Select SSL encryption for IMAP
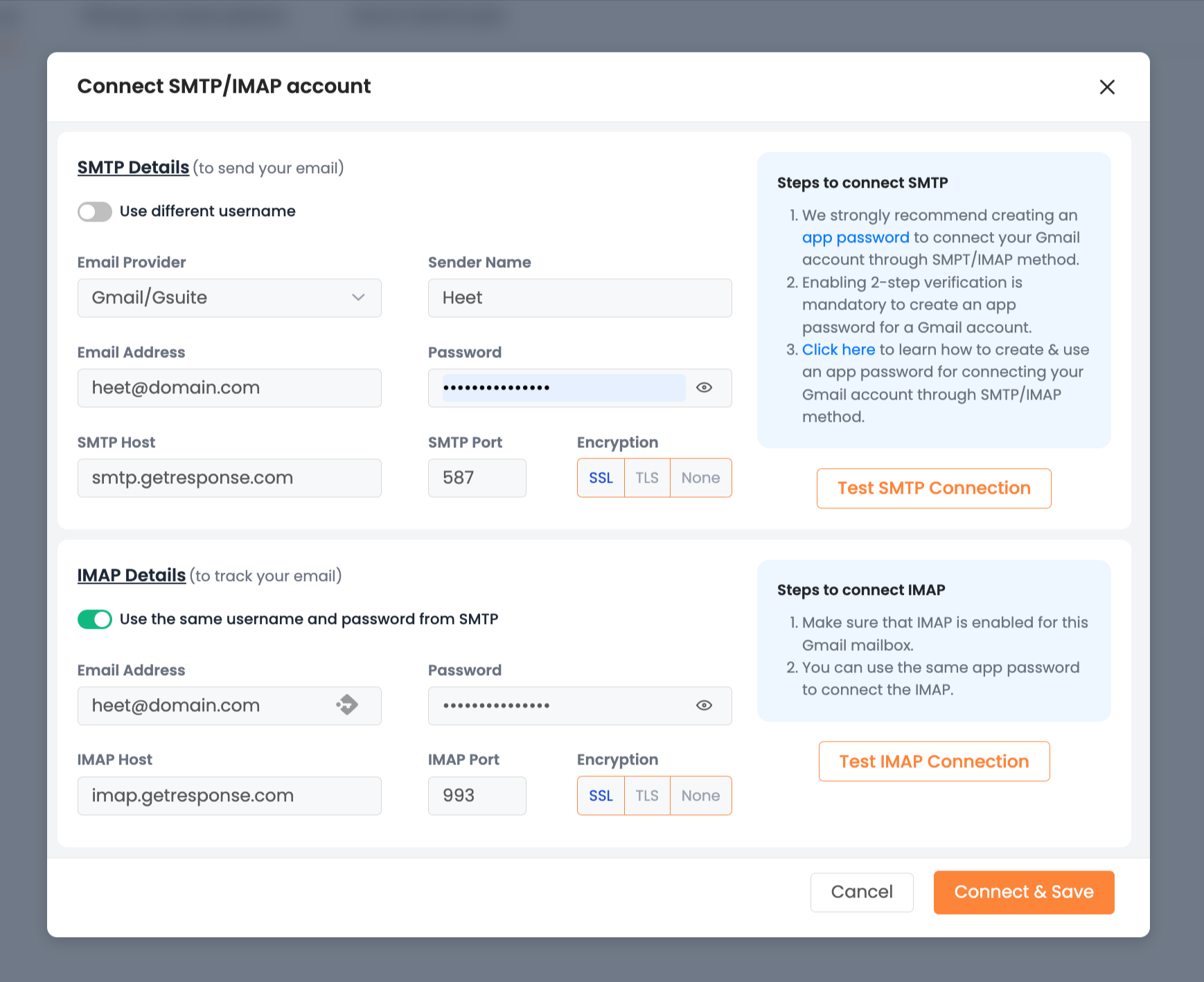This screenshot has width=1204, height=982. coord(601,796)
